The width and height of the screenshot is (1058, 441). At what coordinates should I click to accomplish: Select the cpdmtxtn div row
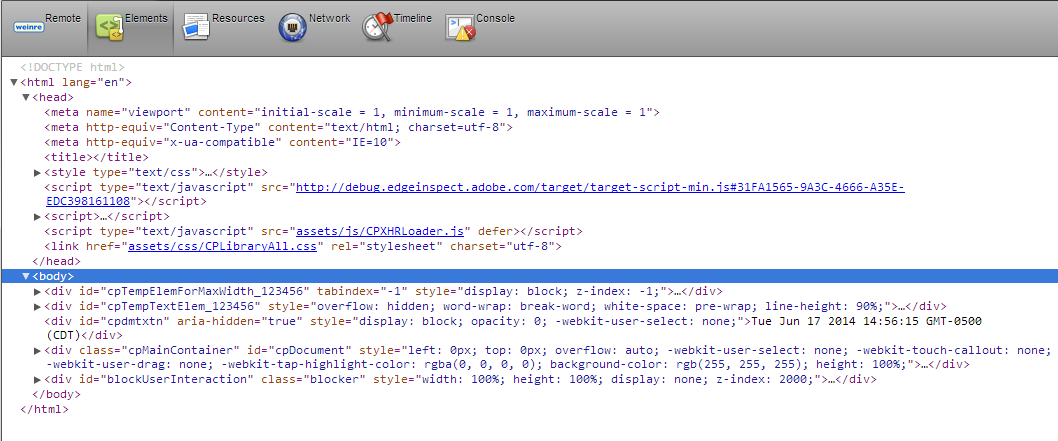point(513,328)
